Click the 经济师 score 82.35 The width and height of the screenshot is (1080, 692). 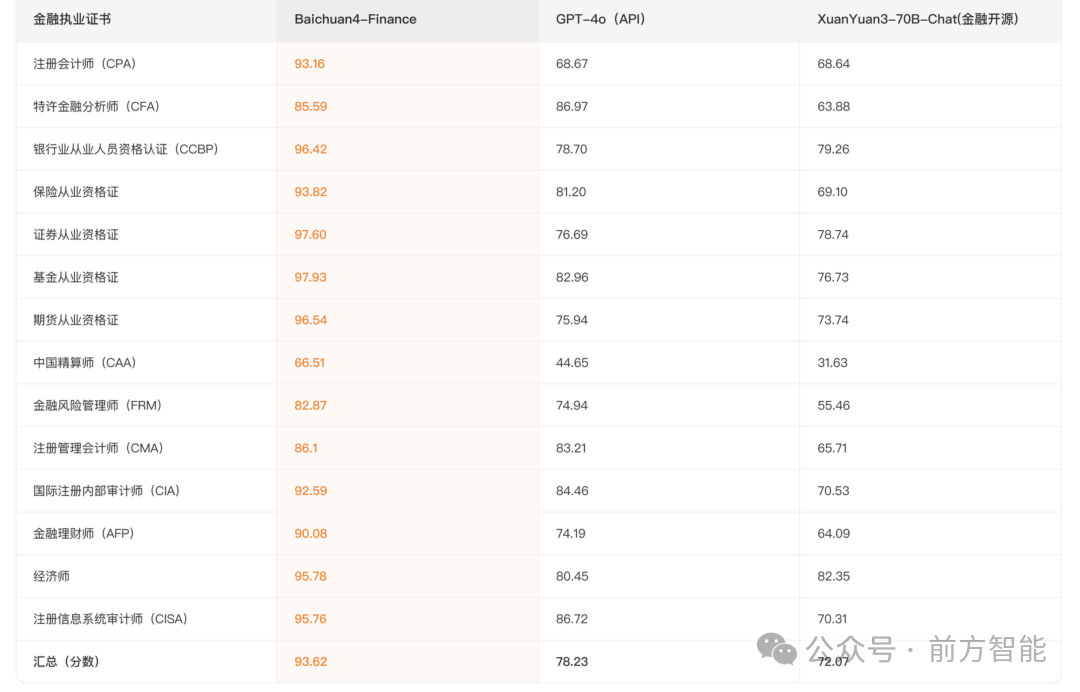tap(833, 576)
